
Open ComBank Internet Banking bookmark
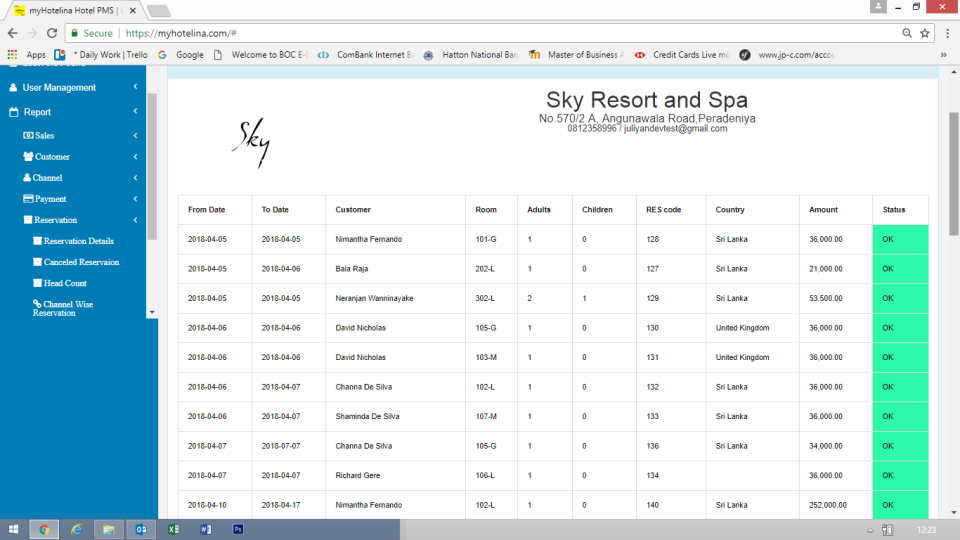[366, 54]
